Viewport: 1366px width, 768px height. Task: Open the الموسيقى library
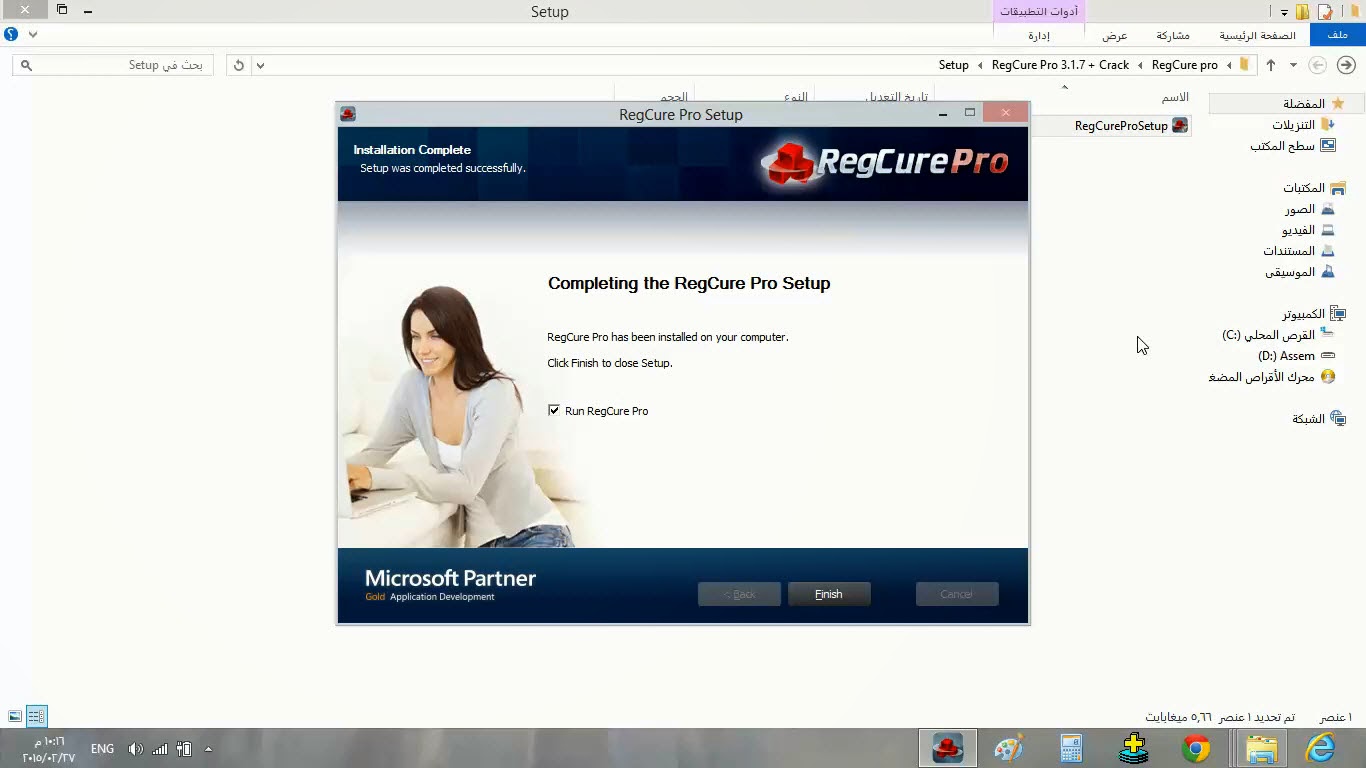(1290, 272)
